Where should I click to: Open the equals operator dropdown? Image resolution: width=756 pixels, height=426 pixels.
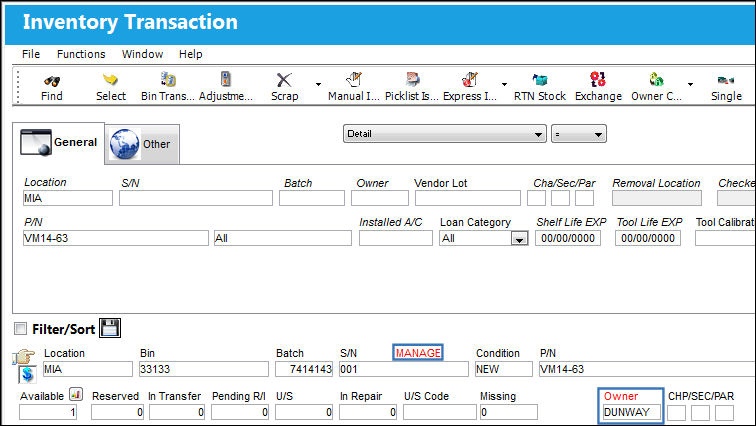579,134
